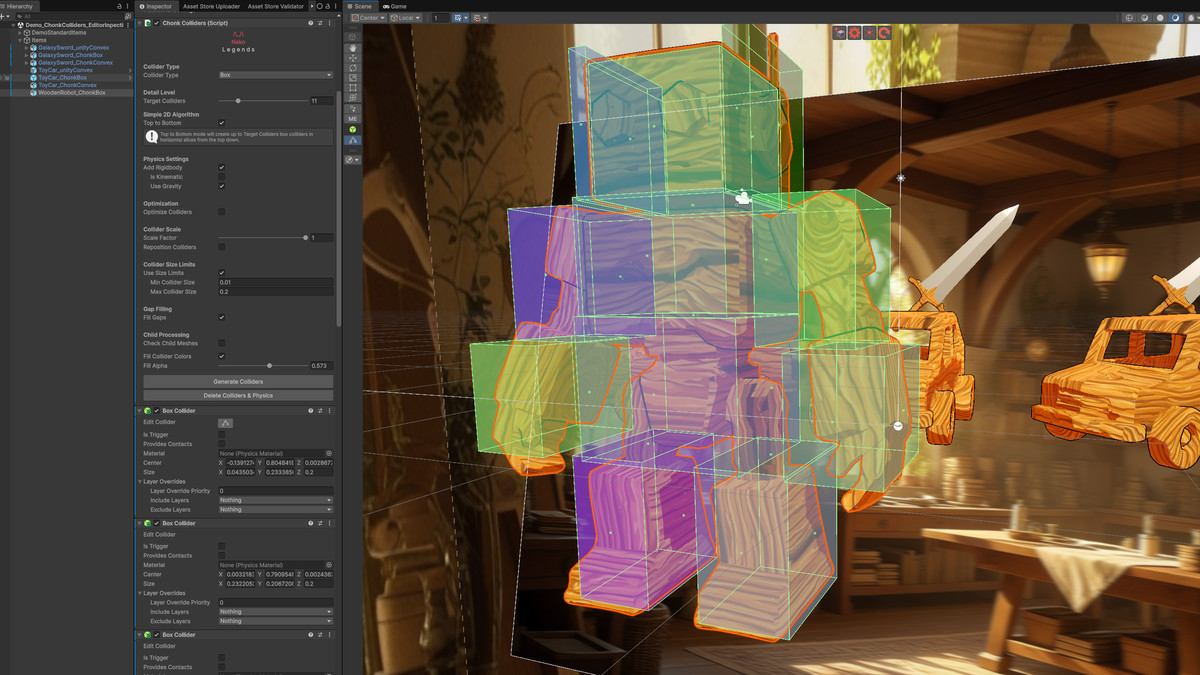1200x675 pixels.
Task: Activate the blue Edit Collider scene tool
Action: click(352, 141)
